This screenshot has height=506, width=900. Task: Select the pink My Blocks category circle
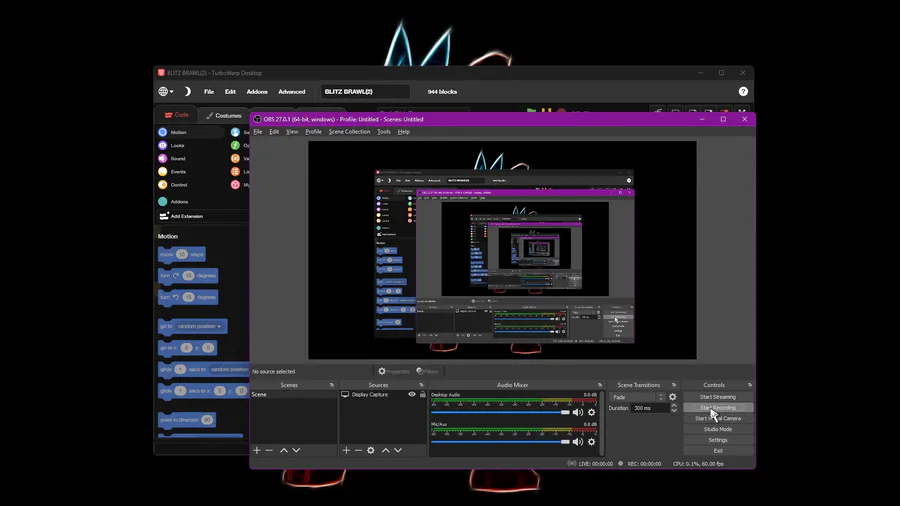point(235,185)
